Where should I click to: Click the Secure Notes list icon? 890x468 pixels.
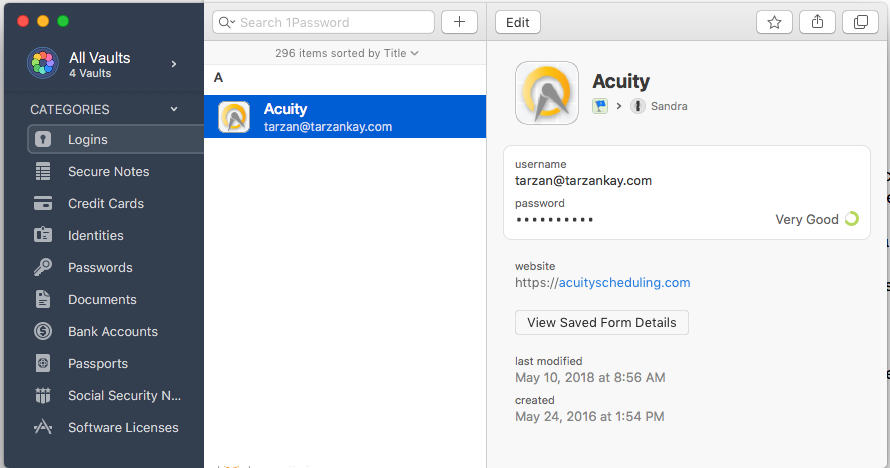click(x=43, y=171)
